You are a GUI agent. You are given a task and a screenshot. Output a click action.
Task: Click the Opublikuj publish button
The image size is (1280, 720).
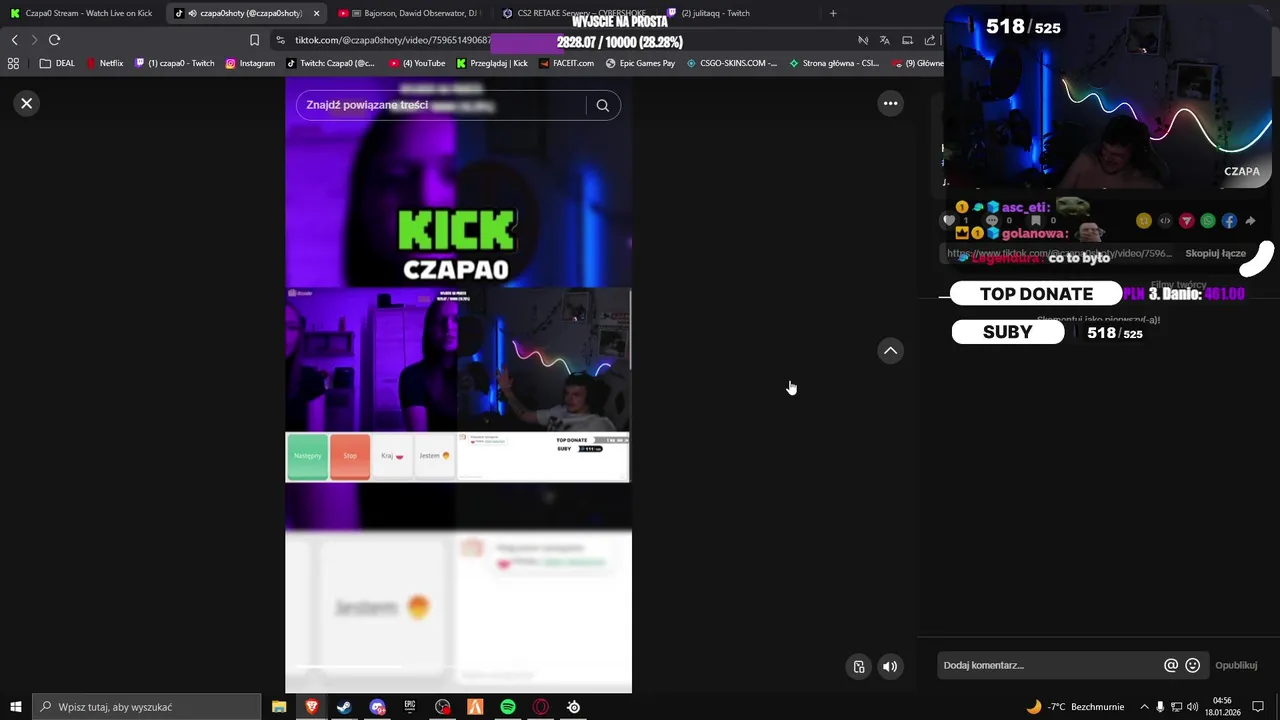pyautogui.click(x=1236, y=665)
